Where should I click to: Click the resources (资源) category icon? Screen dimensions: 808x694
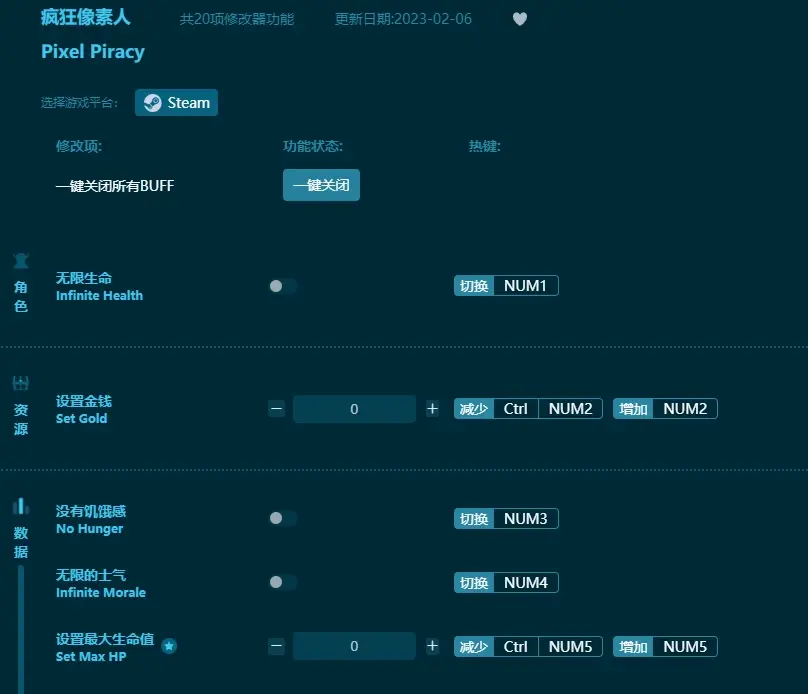point(21,383)
